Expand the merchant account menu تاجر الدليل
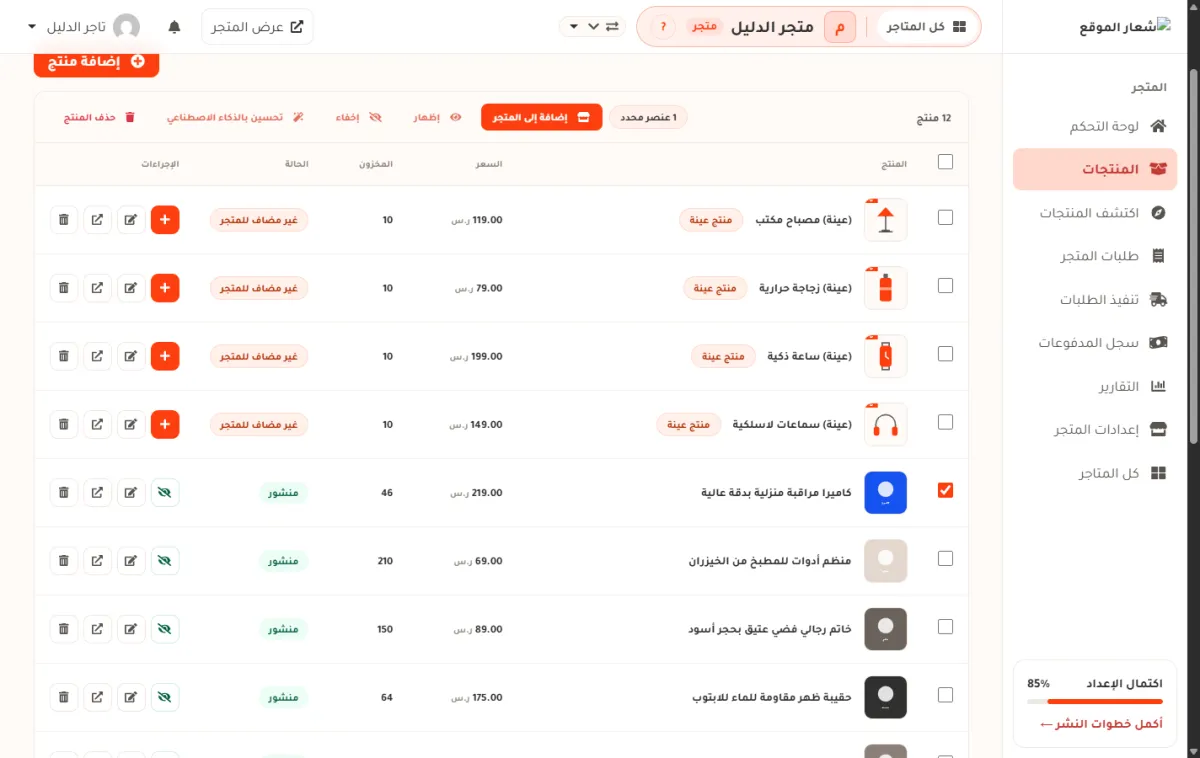 85,27
